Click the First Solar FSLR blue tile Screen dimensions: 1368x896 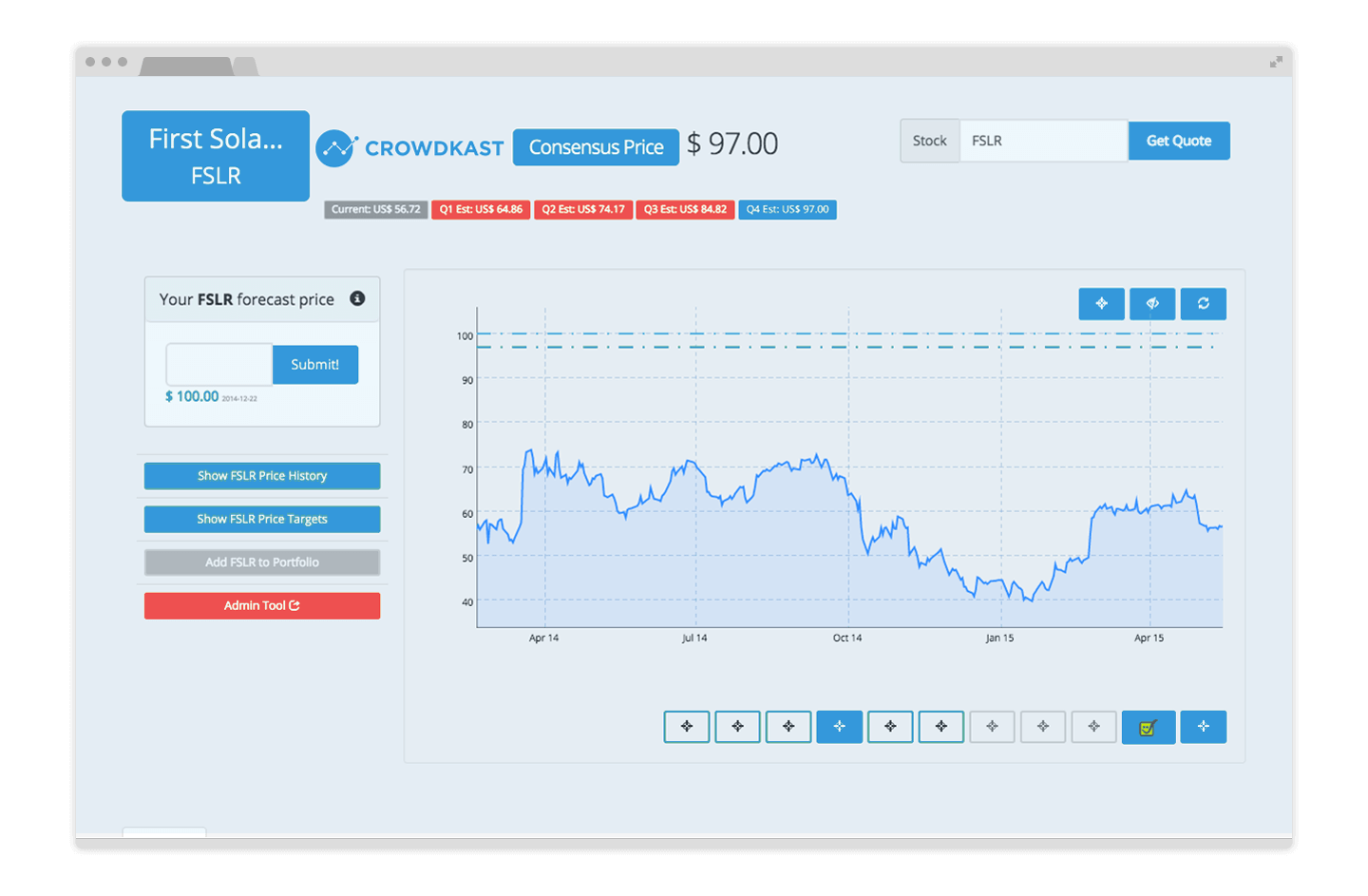(x=216, y=156)
